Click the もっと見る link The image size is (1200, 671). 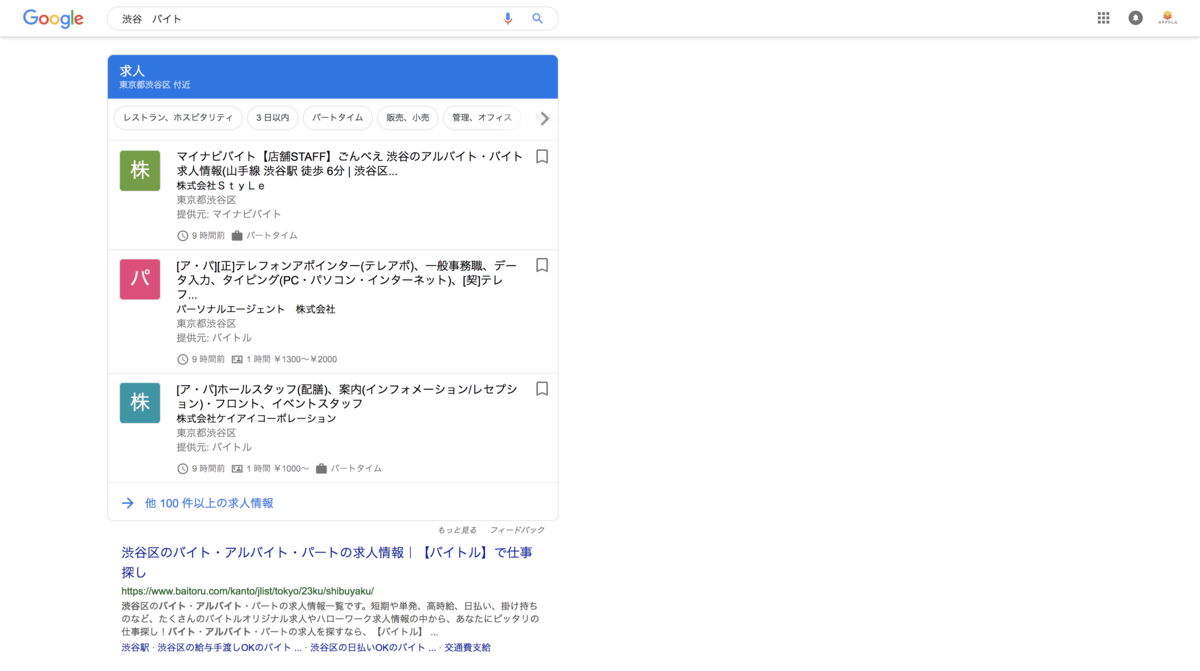click(x=457, y=530)
